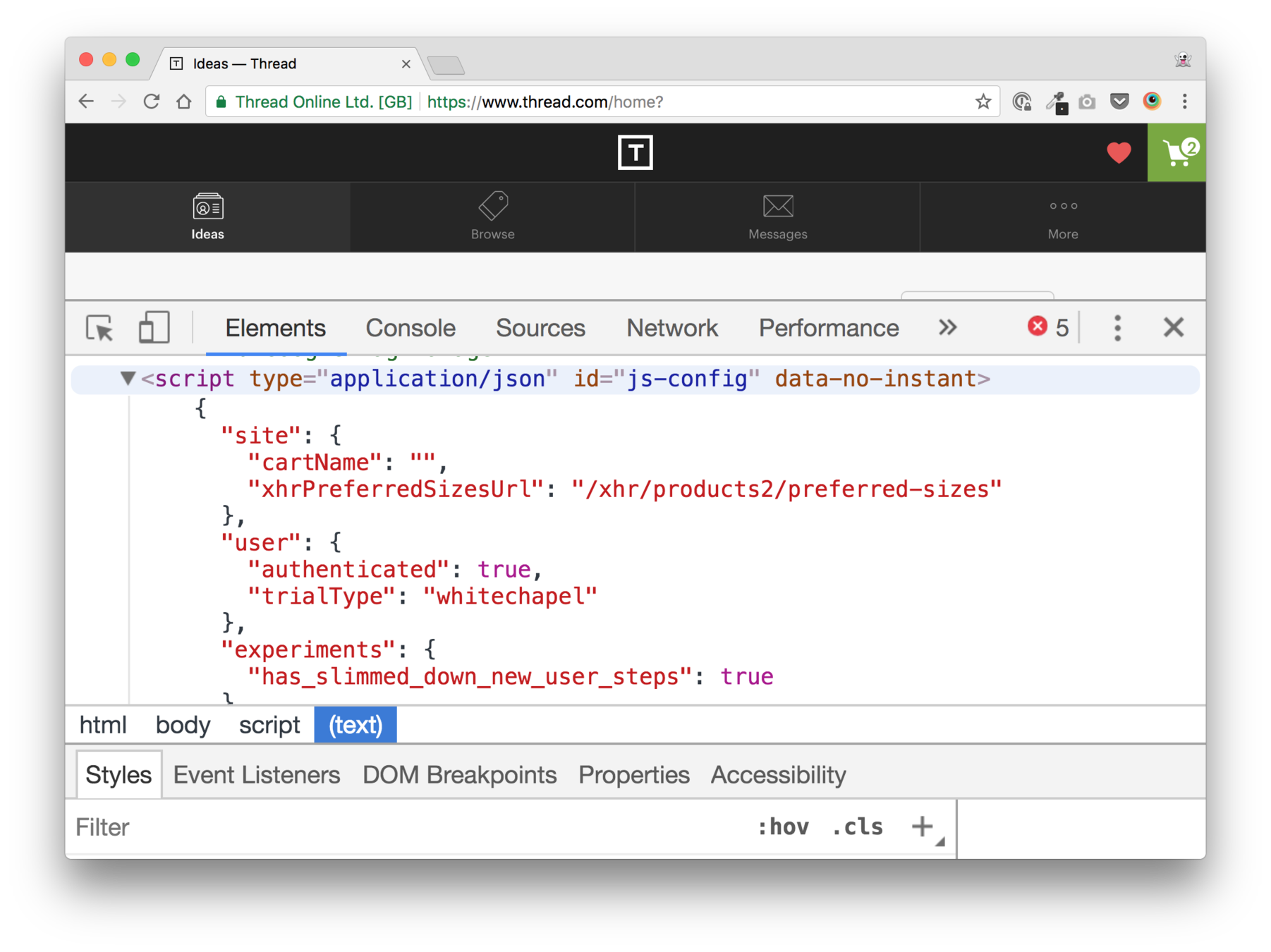Click the incognito profile icon
The image size is (1271, 952).
coord(1183,60)
